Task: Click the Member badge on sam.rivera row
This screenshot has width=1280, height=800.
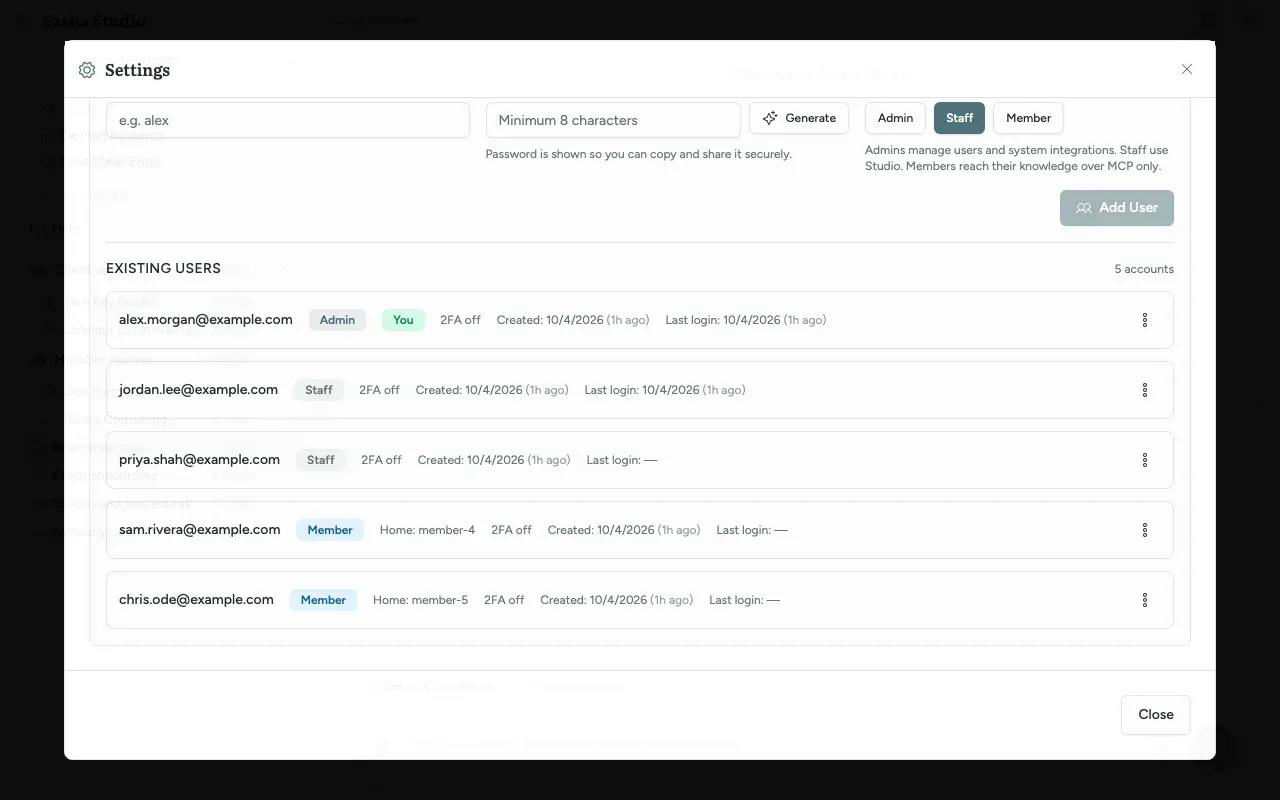Action: (x=330, y=530)
